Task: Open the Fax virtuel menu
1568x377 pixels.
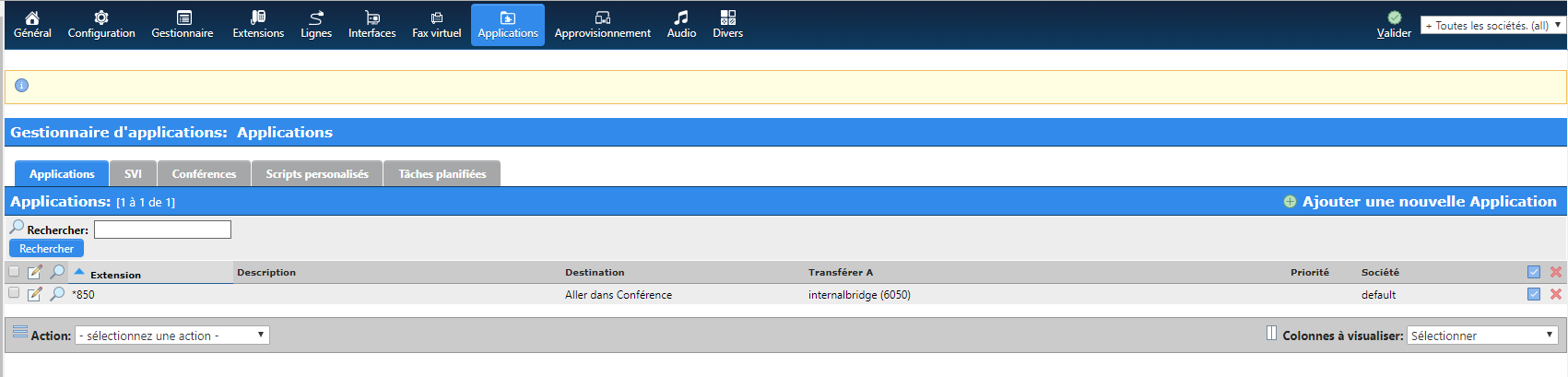Action: click(x=437, y=25)
